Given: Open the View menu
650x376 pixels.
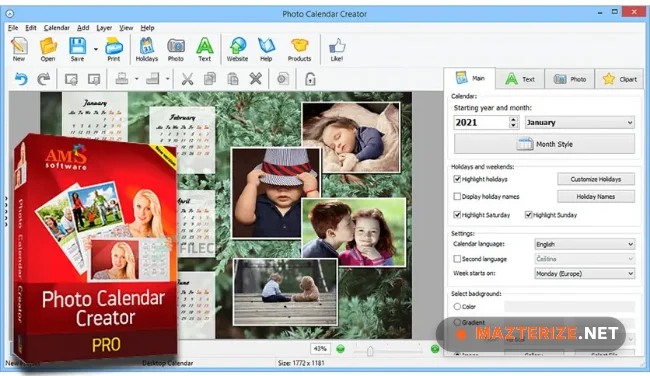Looking at the screenshot, I should [x=126, y=28].
